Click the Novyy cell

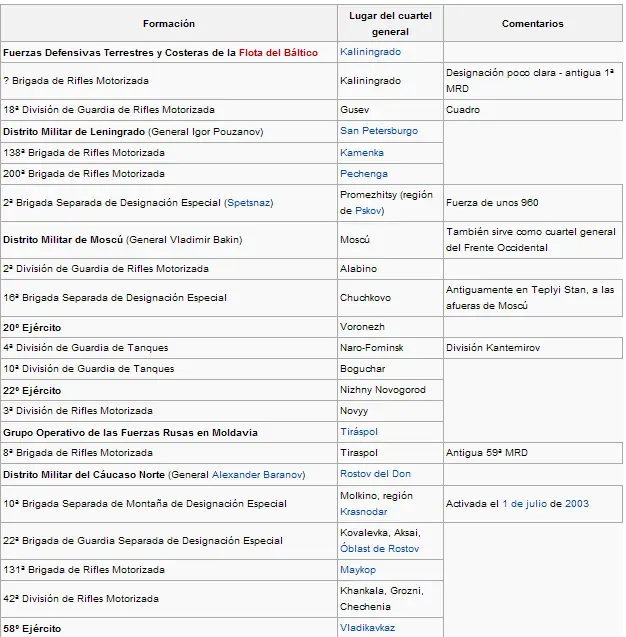pyautogui.click(x=390, y=411)
